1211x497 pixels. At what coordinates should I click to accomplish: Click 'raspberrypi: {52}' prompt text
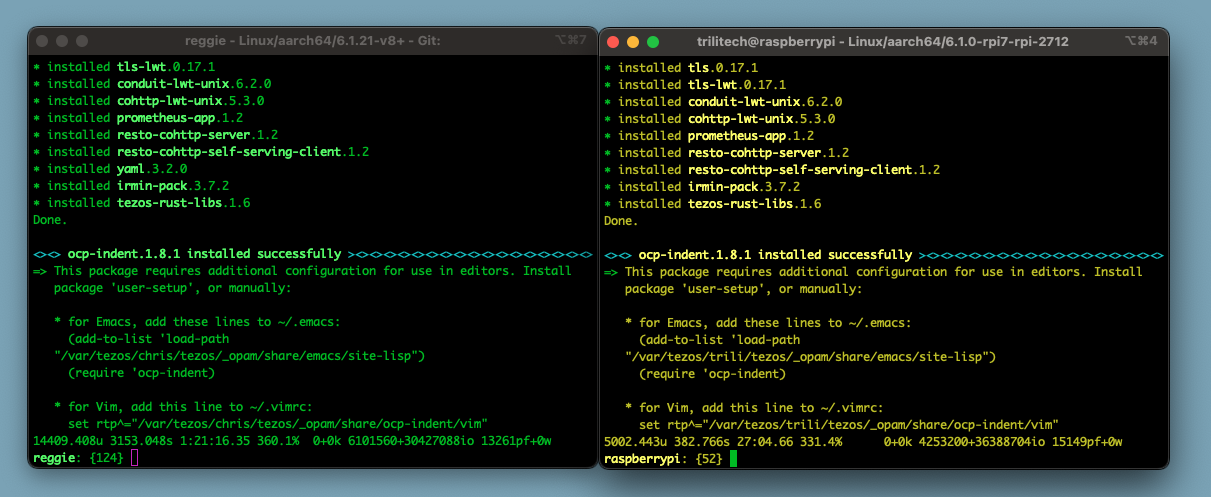[664, 458]
